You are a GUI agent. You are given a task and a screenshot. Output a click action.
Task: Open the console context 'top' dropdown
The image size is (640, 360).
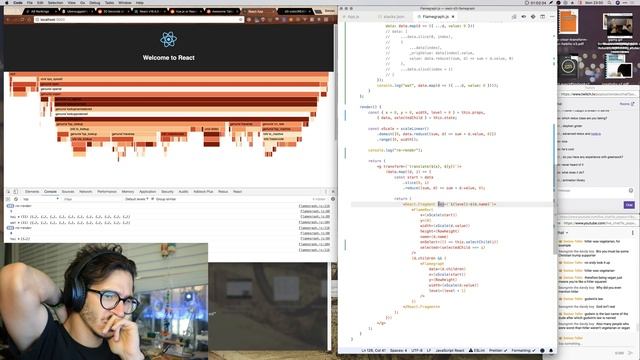point(41,199)
